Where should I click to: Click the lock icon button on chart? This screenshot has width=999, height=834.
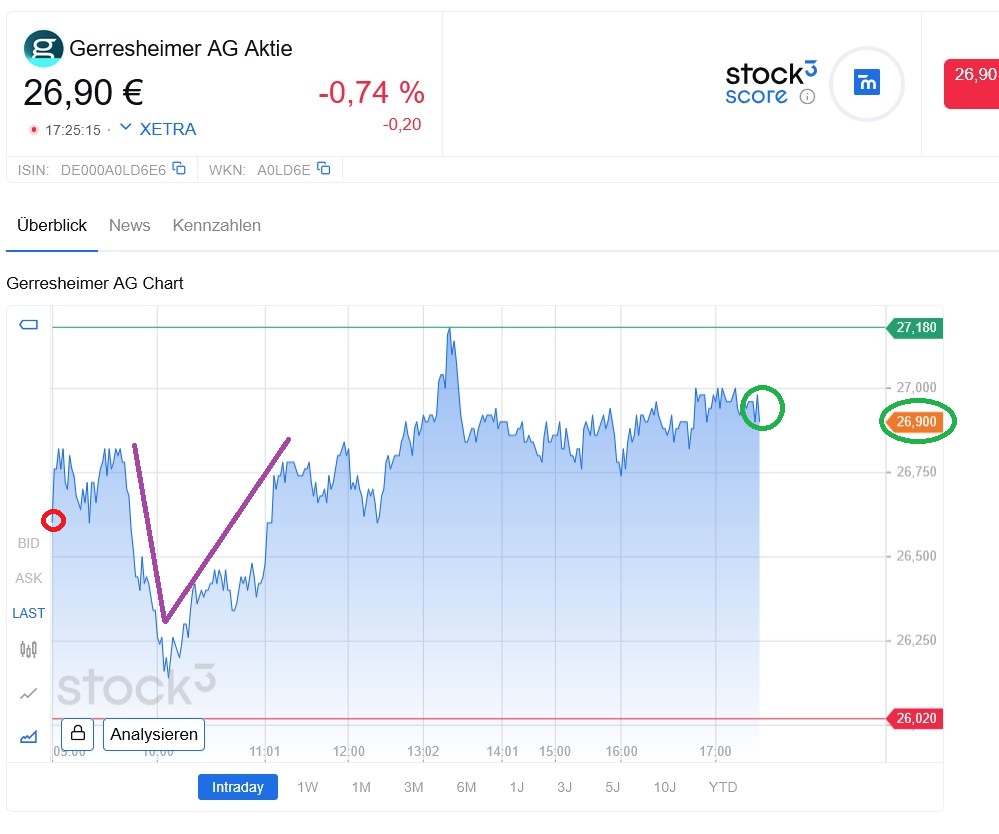[x=78, y=734]
